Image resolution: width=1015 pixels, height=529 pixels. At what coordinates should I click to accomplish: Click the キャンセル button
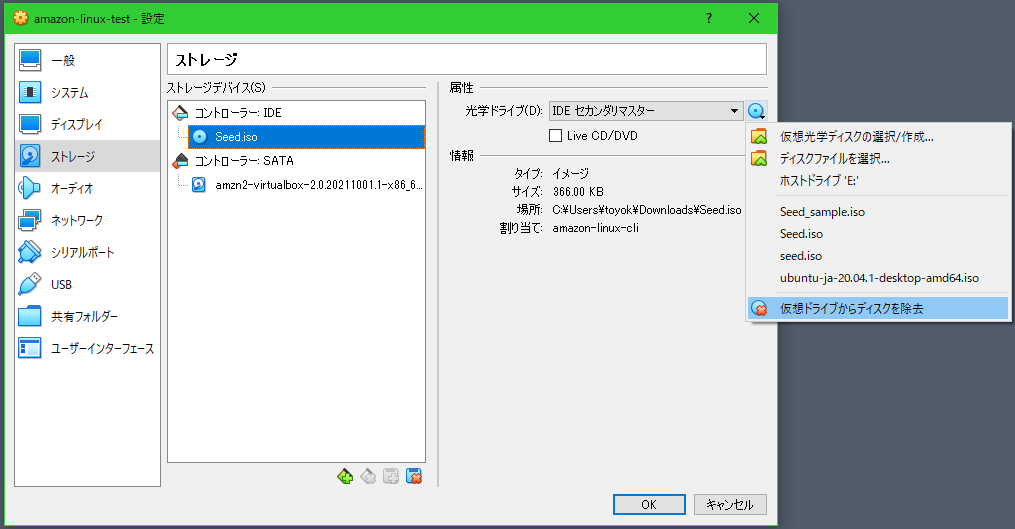pyautogui.click(x=730, y=504)
